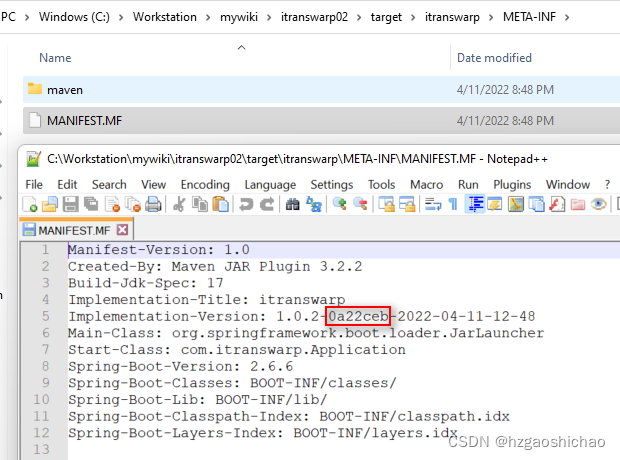This screenshot has height=460, width=620.
Task: Close the MANIFEST.MF tab with red X
Action: 123,230
